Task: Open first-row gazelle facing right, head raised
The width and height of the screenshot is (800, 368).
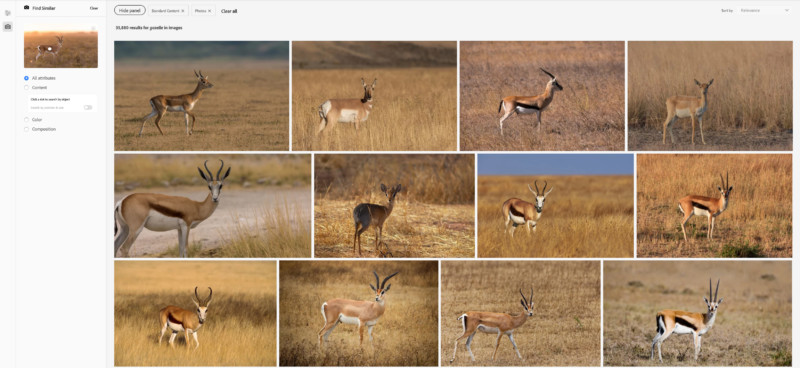Action: tap(542, 96)
